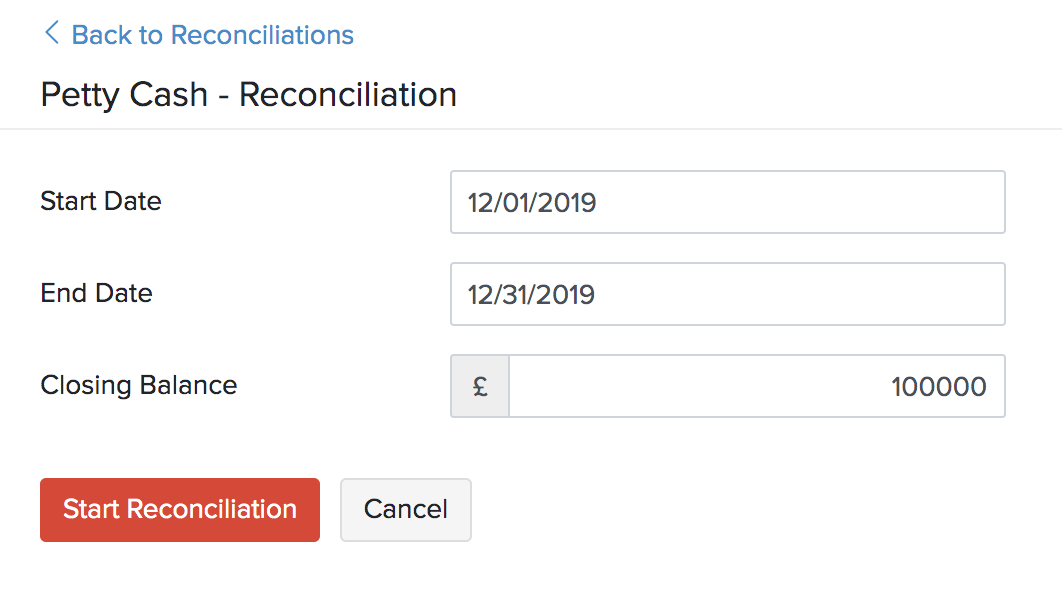
Task: Click the pound currency symbol box
Action: tap(480, 386)
